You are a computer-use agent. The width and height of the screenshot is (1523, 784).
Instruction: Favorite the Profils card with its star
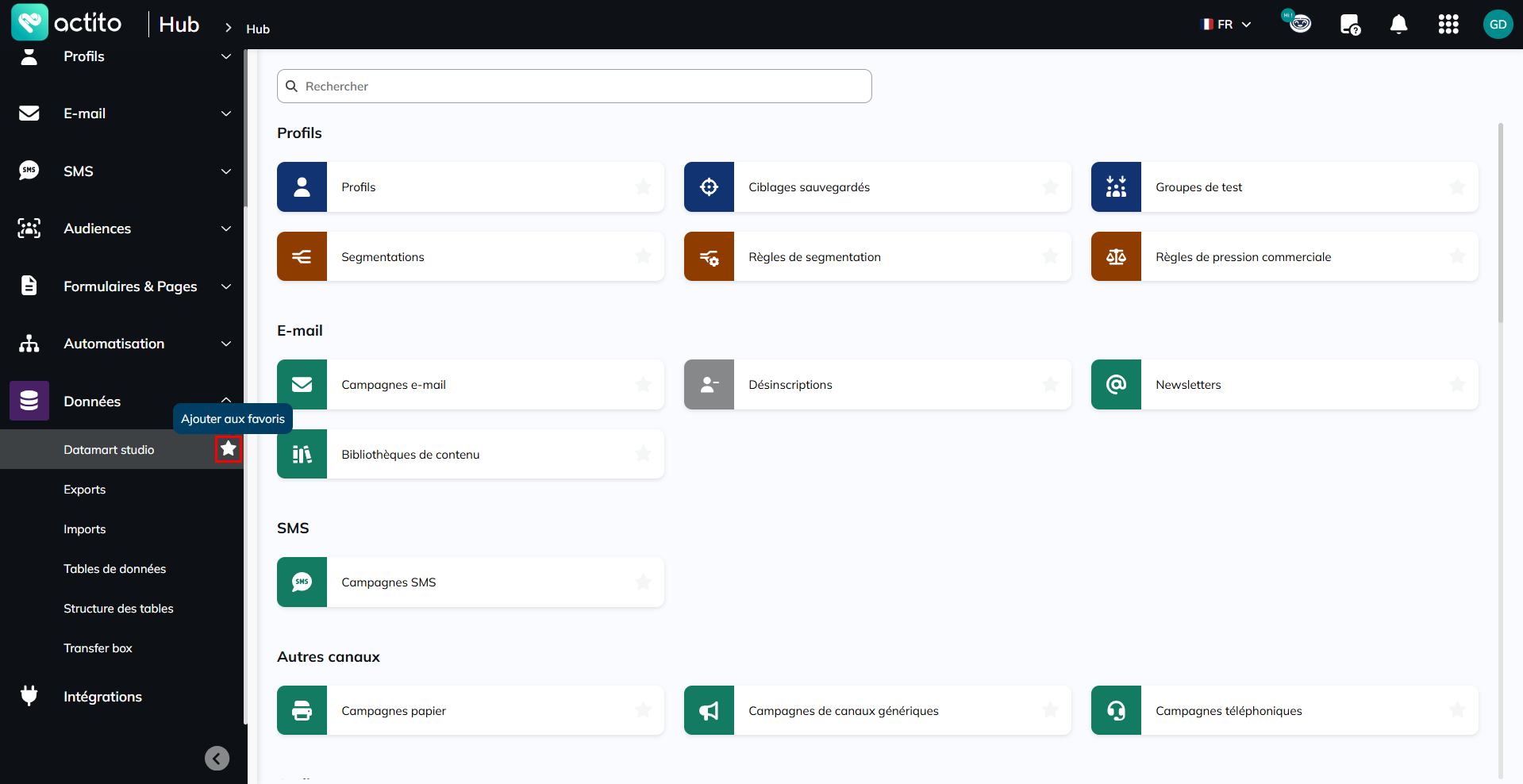(x=643, y=187)
